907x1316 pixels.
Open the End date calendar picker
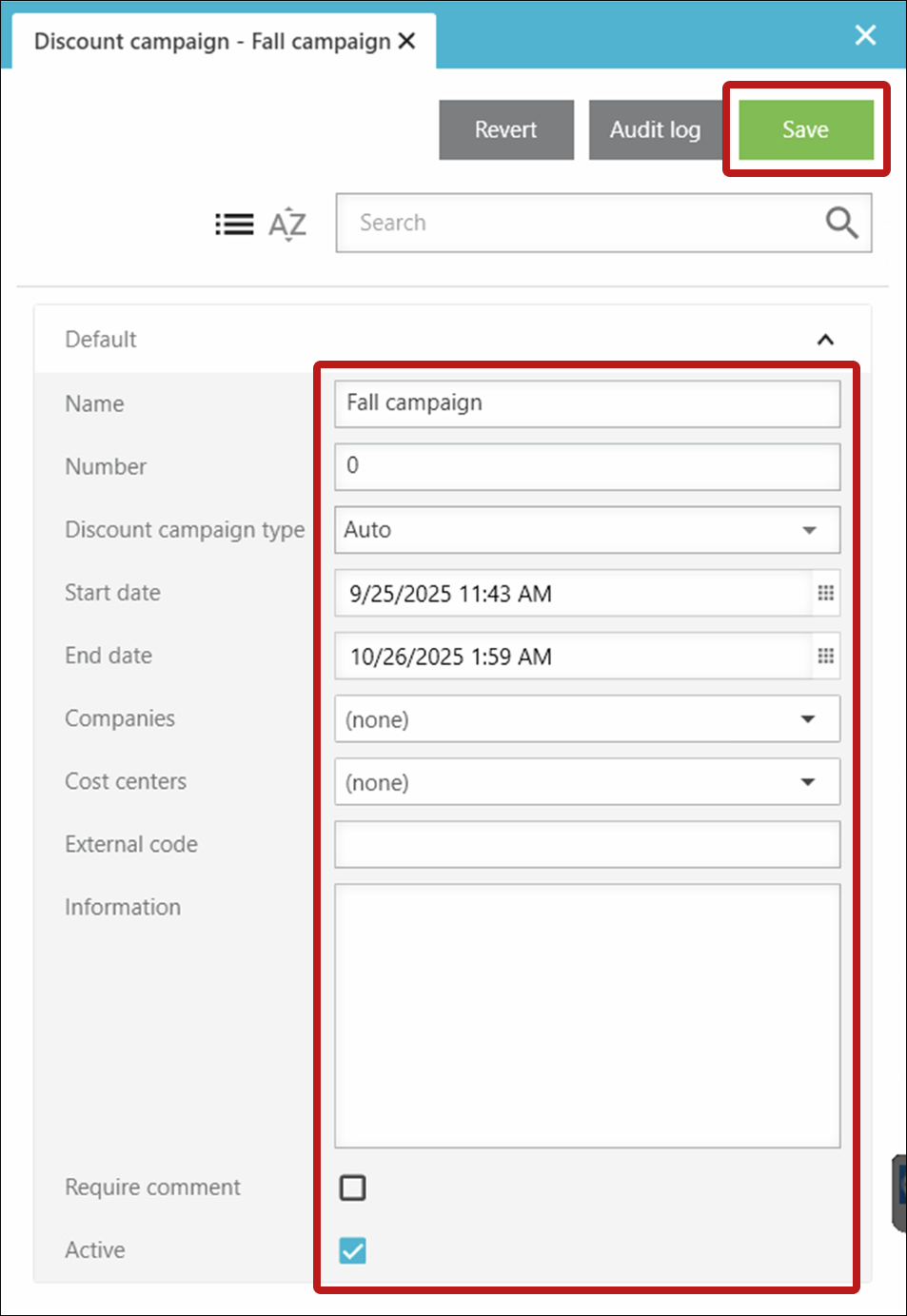(x=825, y=656)
